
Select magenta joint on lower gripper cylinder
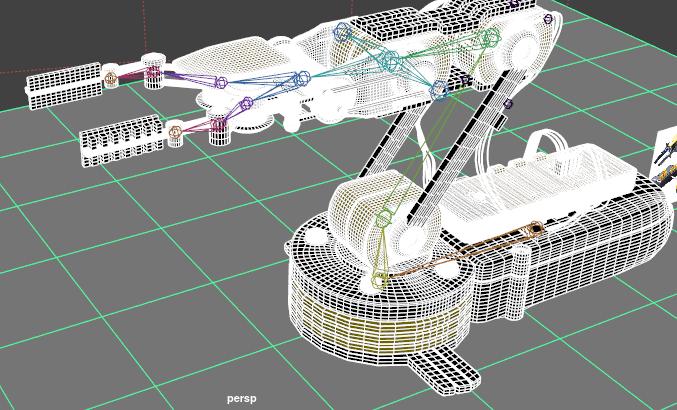tap(218, 124)
